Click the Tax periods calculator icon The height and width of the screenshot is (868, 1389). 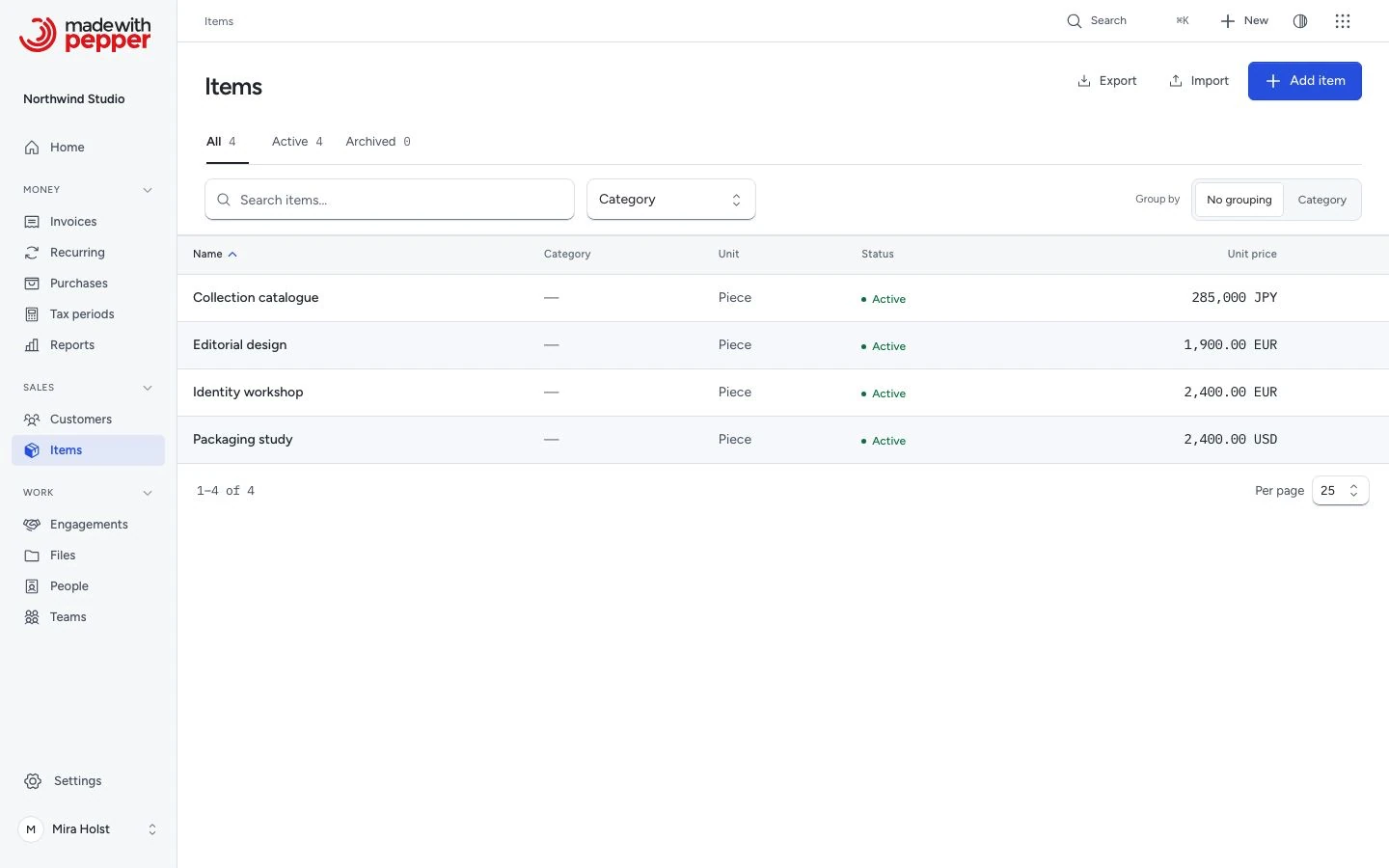(x=32, y=314)
